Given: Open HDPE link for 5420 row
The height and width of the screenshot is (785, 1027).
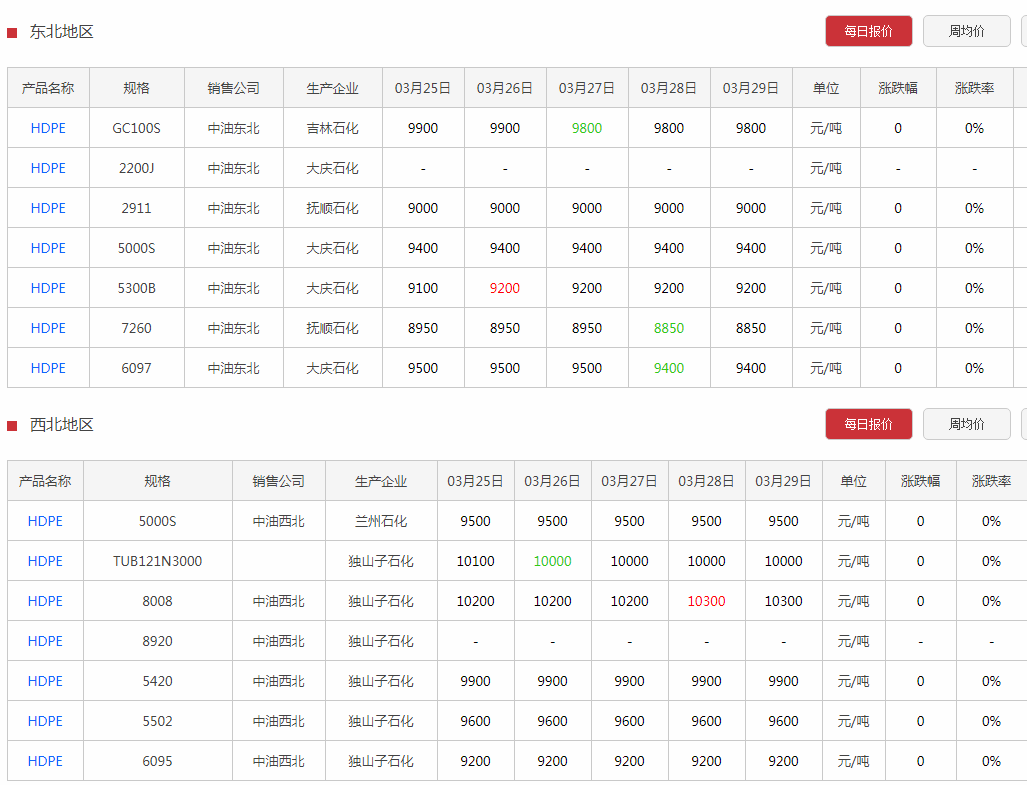Looking at the screenshot, I should (x=45, y=681).
